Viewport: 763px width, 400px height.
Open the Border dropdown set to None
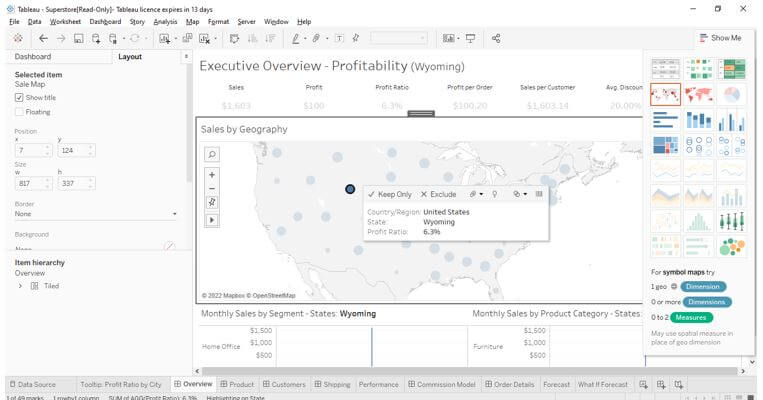point(95,214)
